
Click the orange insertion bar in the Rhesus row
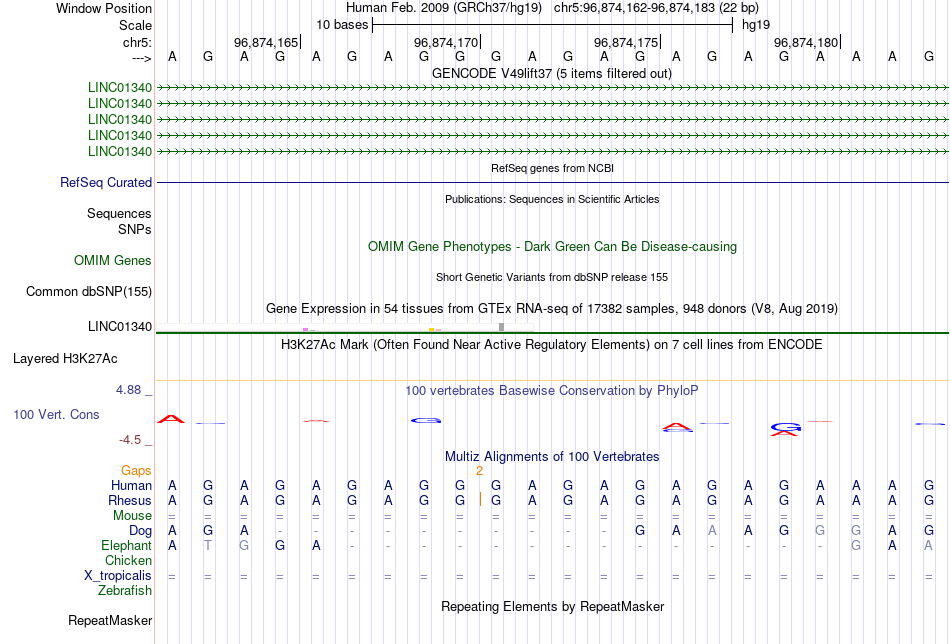pos(480,500)
